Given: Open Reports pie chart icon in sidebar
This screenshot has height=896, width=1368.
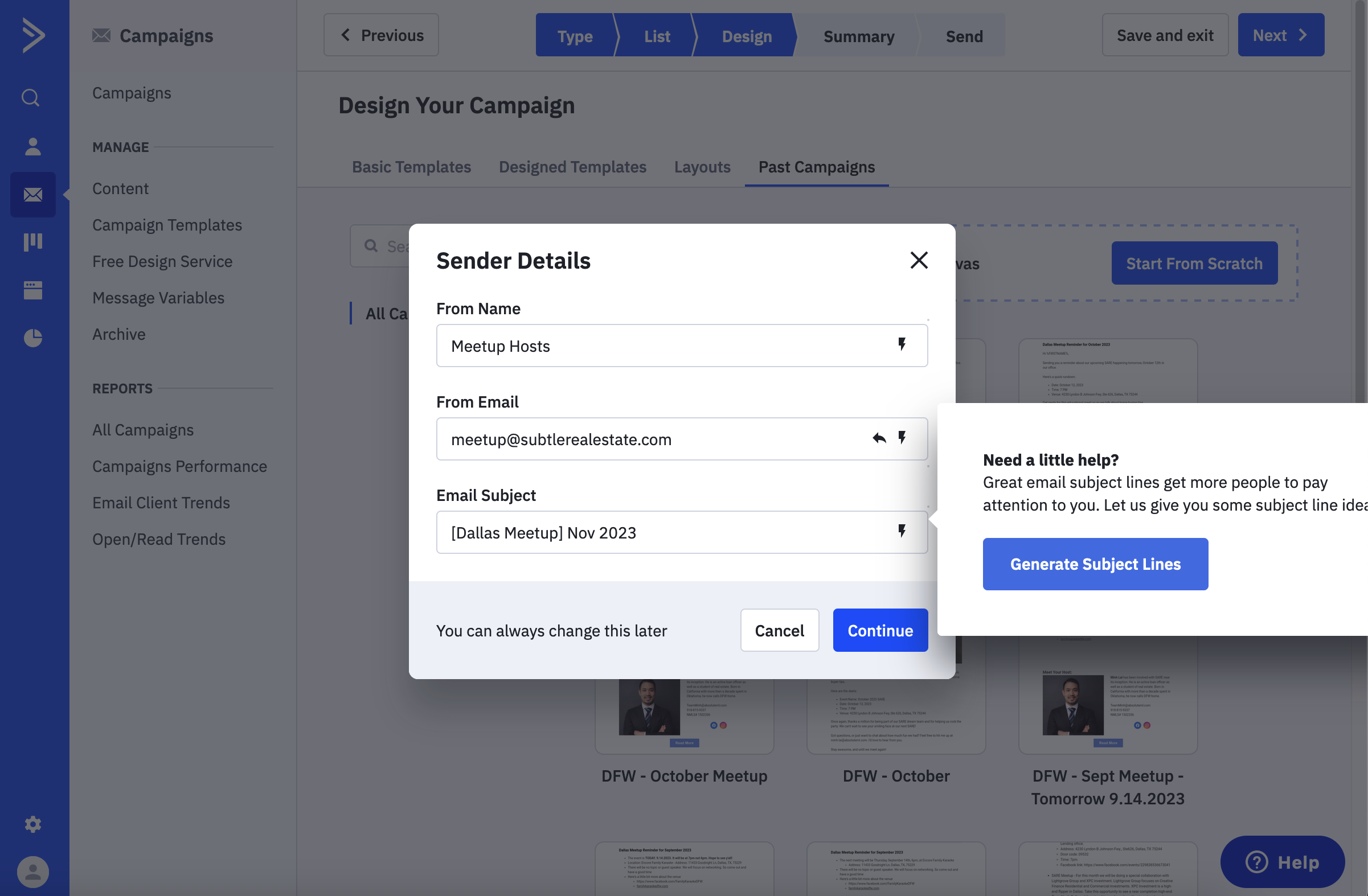Looking at the screenshot, I should click(x=33, y=338).
